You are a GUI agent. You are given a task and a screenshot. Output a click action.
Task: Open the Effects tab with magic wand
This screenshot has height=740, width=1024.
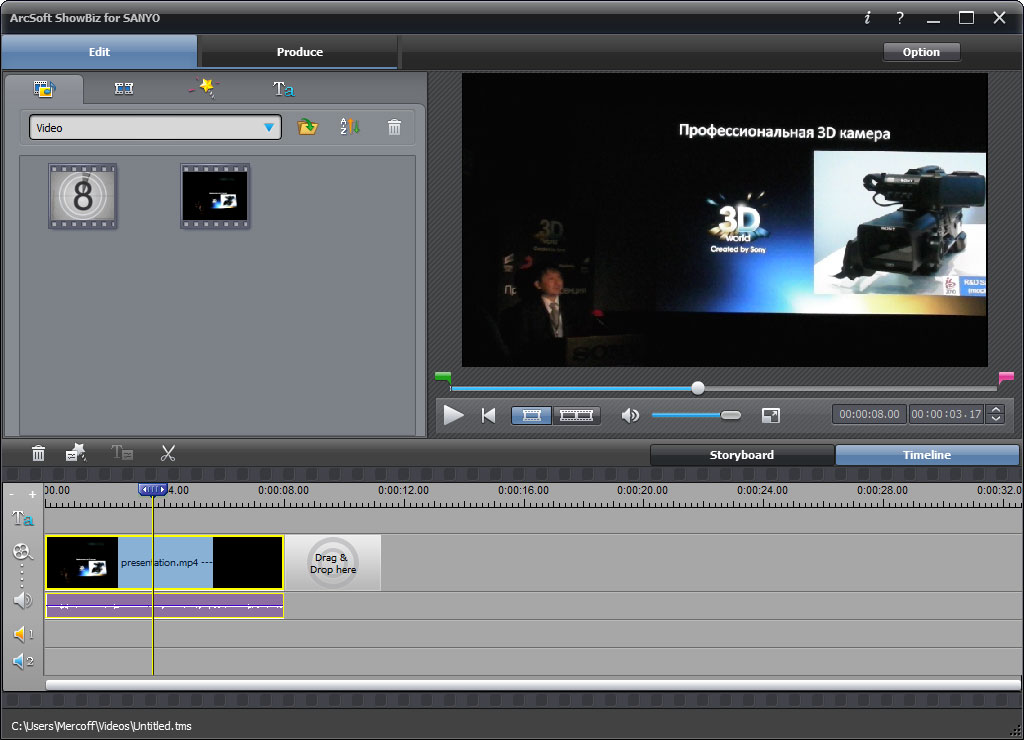pyautogui.click(x=203, y=88)
